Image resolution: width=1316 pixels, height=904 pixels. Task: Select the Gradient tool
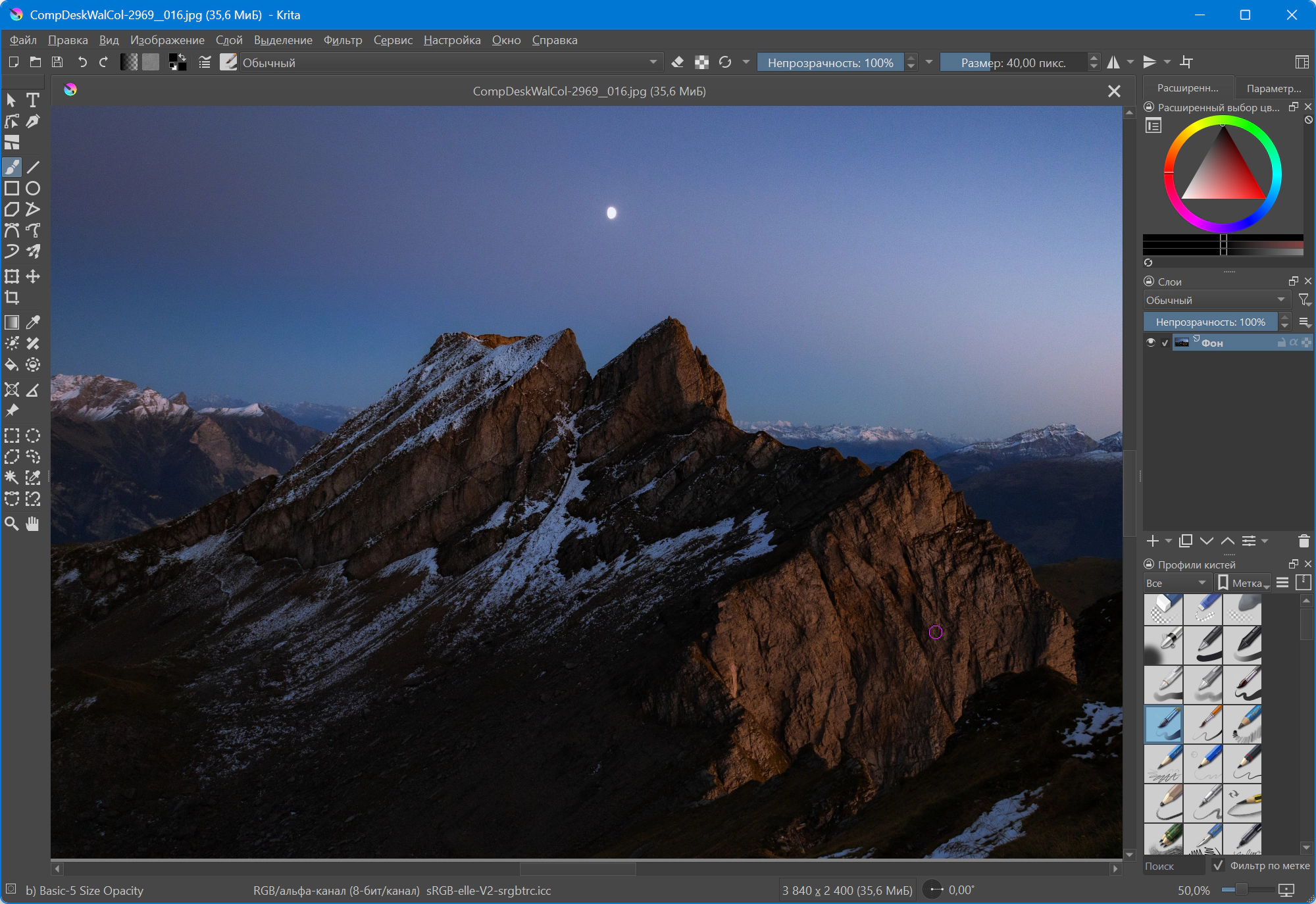tap(12, 322)
